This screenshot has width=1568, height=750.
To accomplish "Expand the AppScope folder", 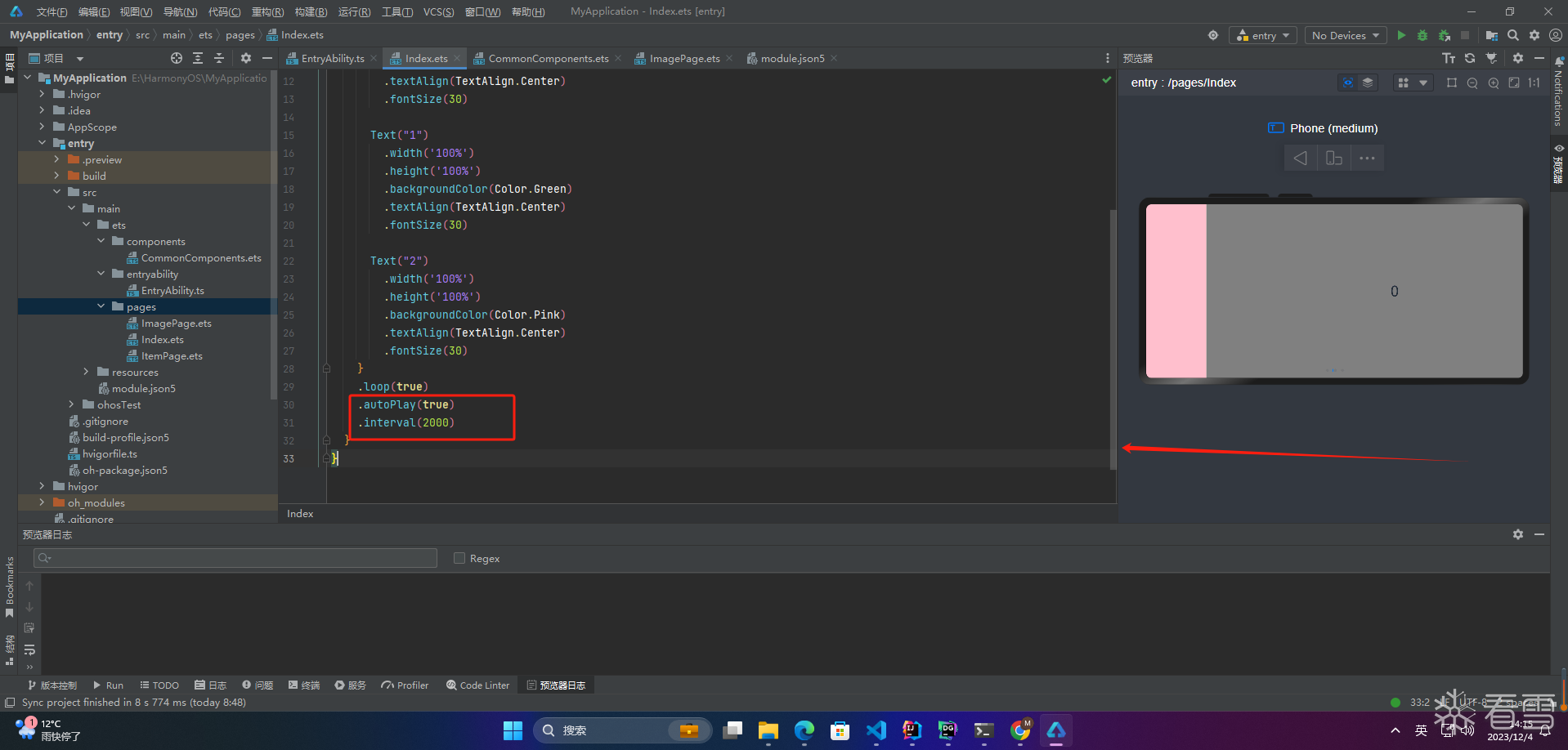I will click(42, 127).
